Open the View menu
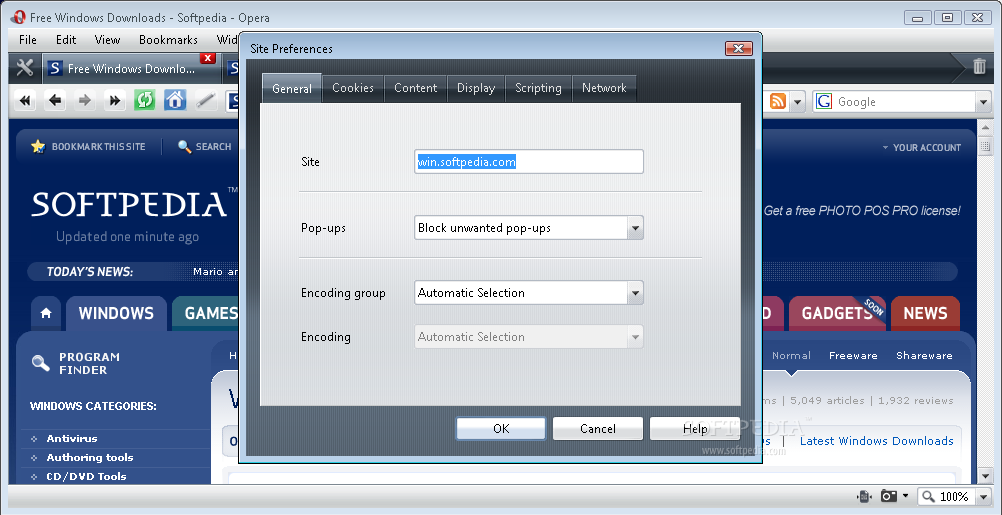The image size is (1002, 515). tap(107, 40)
